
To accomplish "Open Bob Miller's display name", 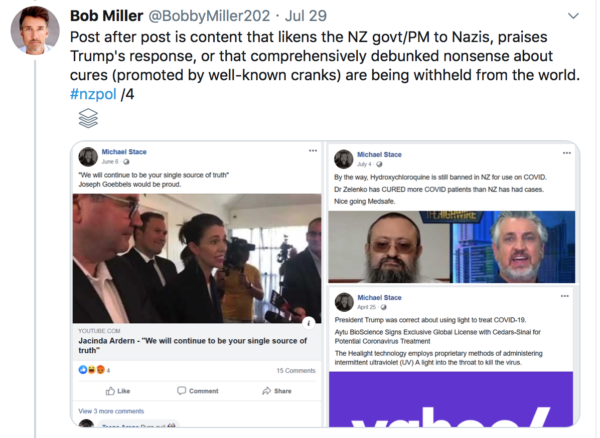I will (106, 16).
